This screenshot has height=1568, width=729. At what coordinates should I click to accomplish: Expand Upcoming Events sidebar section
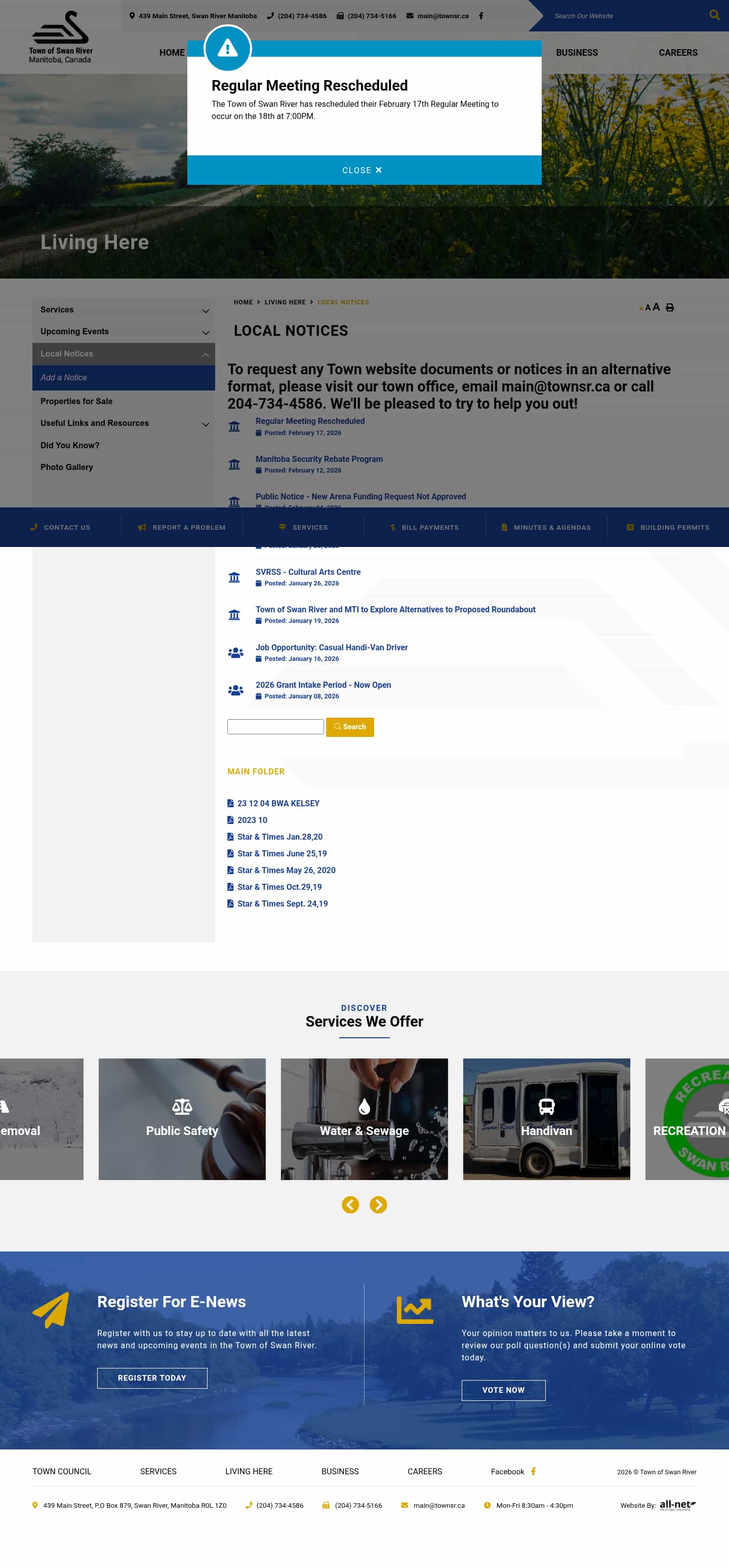tap(206, 332)
